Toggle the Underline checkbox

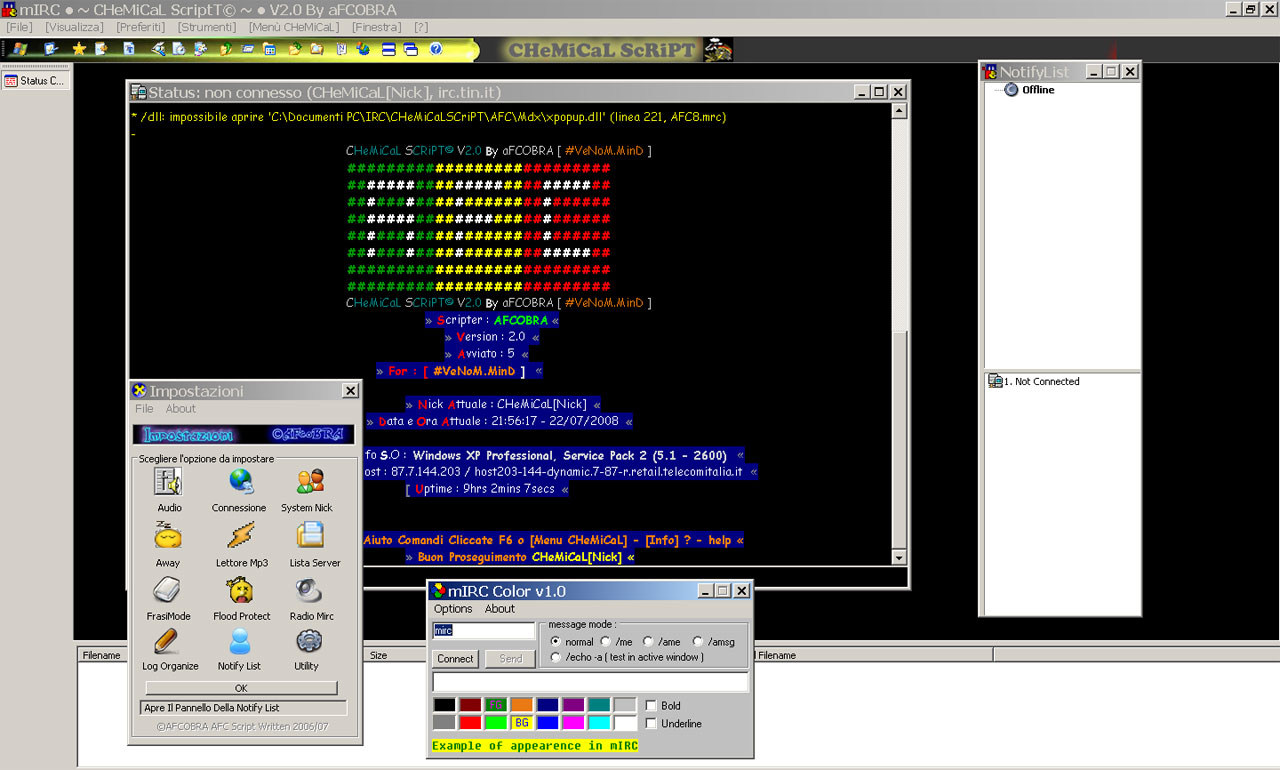(651, 723)
